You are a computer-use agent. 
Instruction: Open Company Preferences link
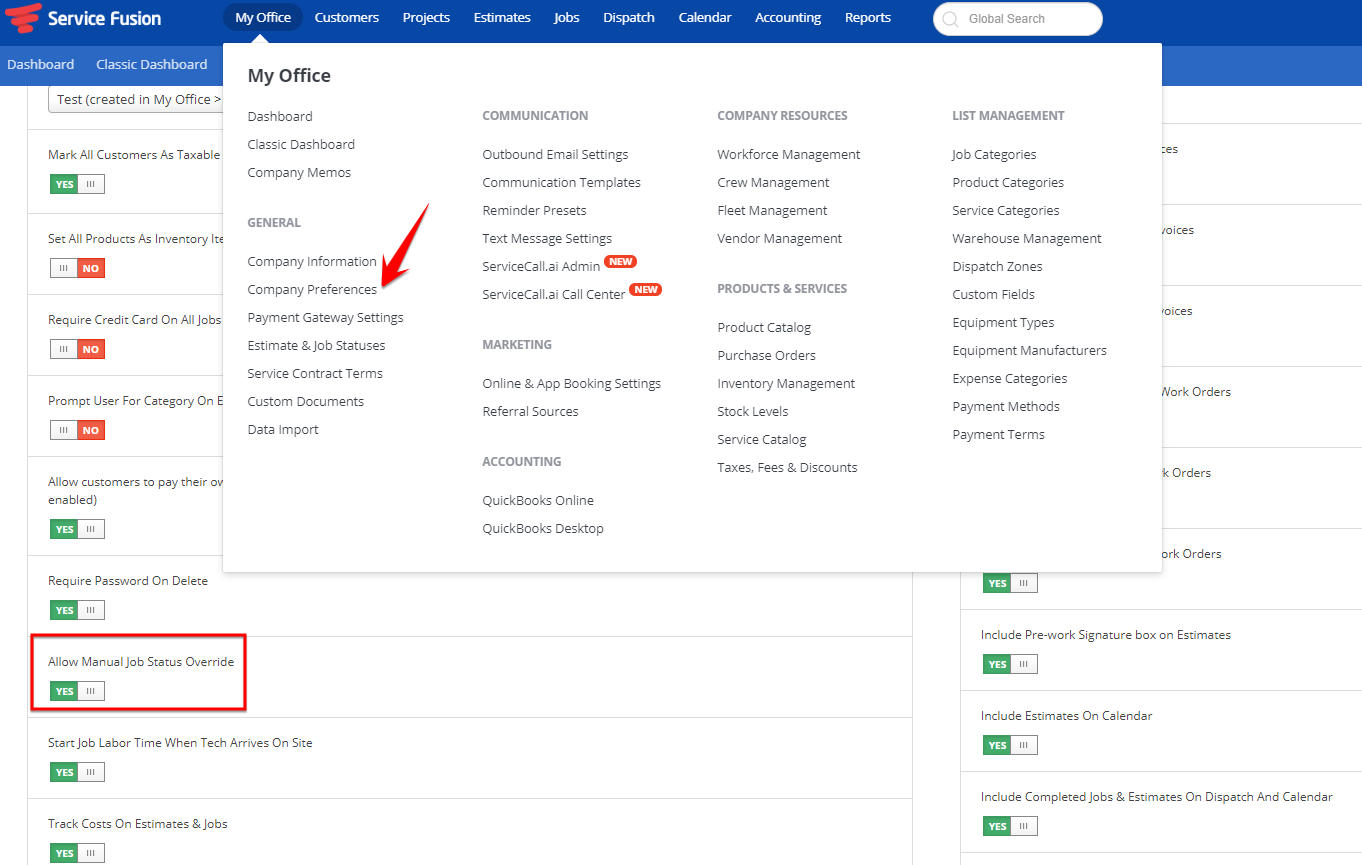point(312,289)
